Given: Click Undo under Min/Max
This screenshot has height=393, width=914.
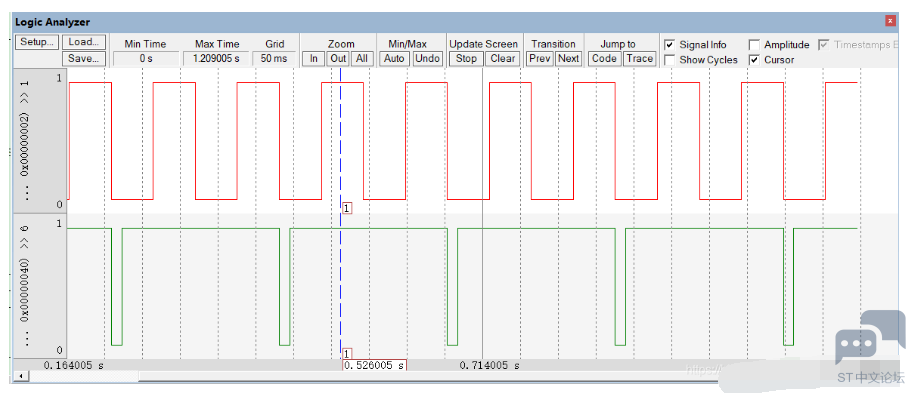Looking at the screenshot, I should point(427,58).
